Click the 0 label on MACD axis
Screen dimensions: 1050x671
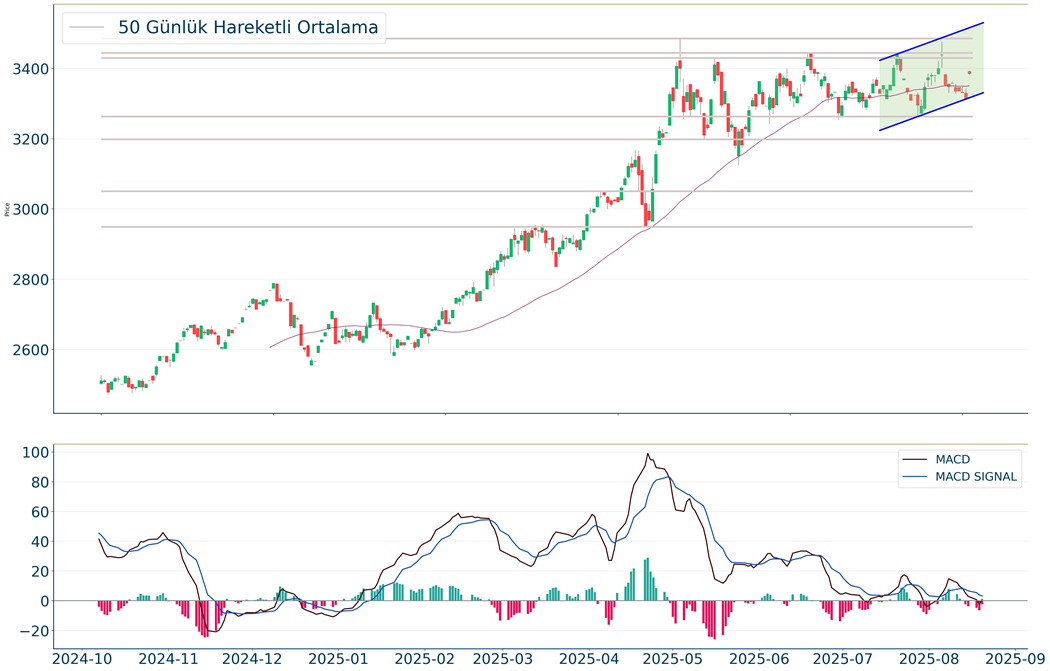pyautogui.click(x=44, y=601)
